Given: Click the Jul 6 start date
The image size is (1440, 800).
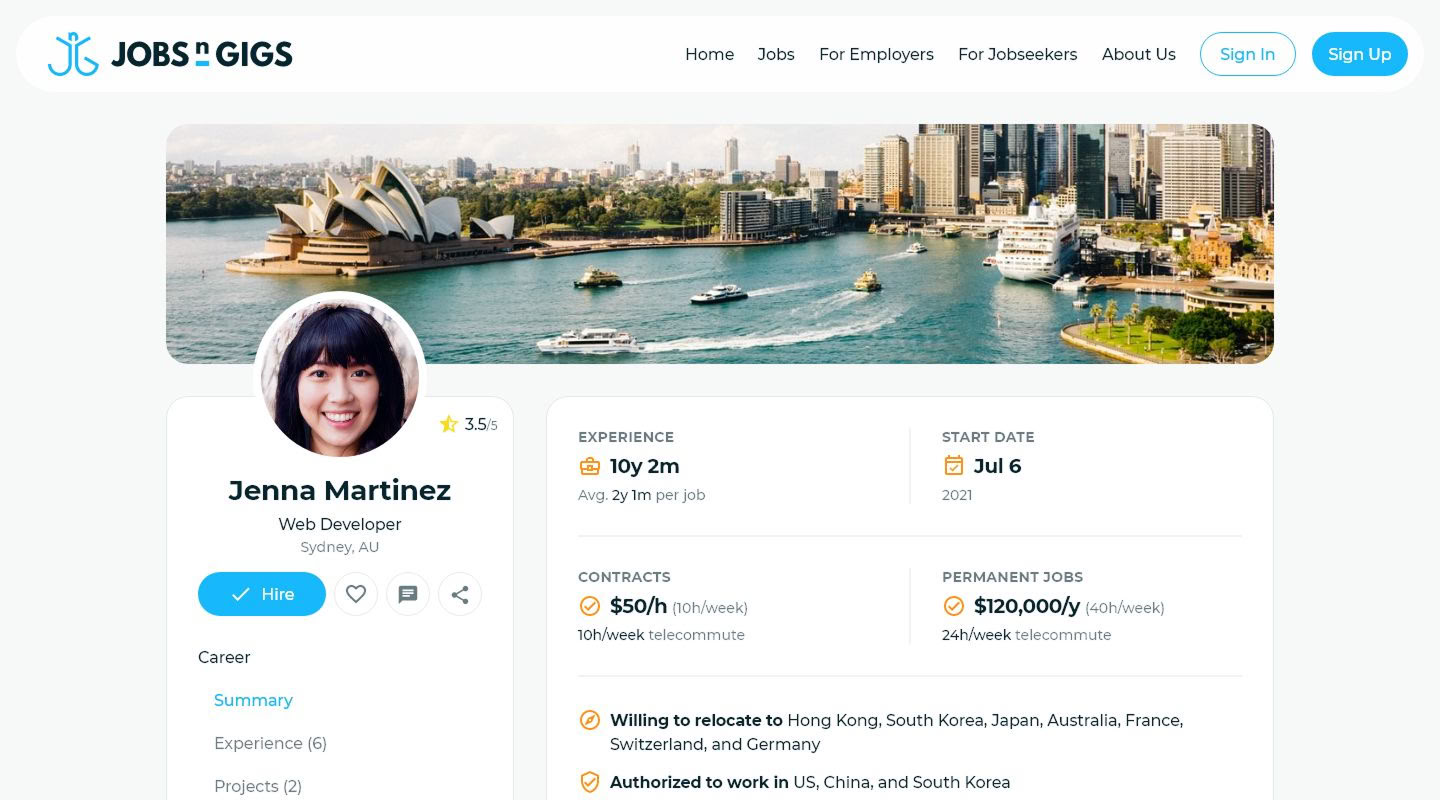Looking at the screenshot, I should (997, 466).
